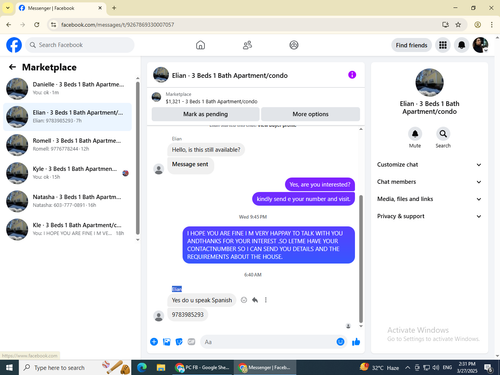
Task: Search in conversation magnifier icon
Action: (443, 134)
